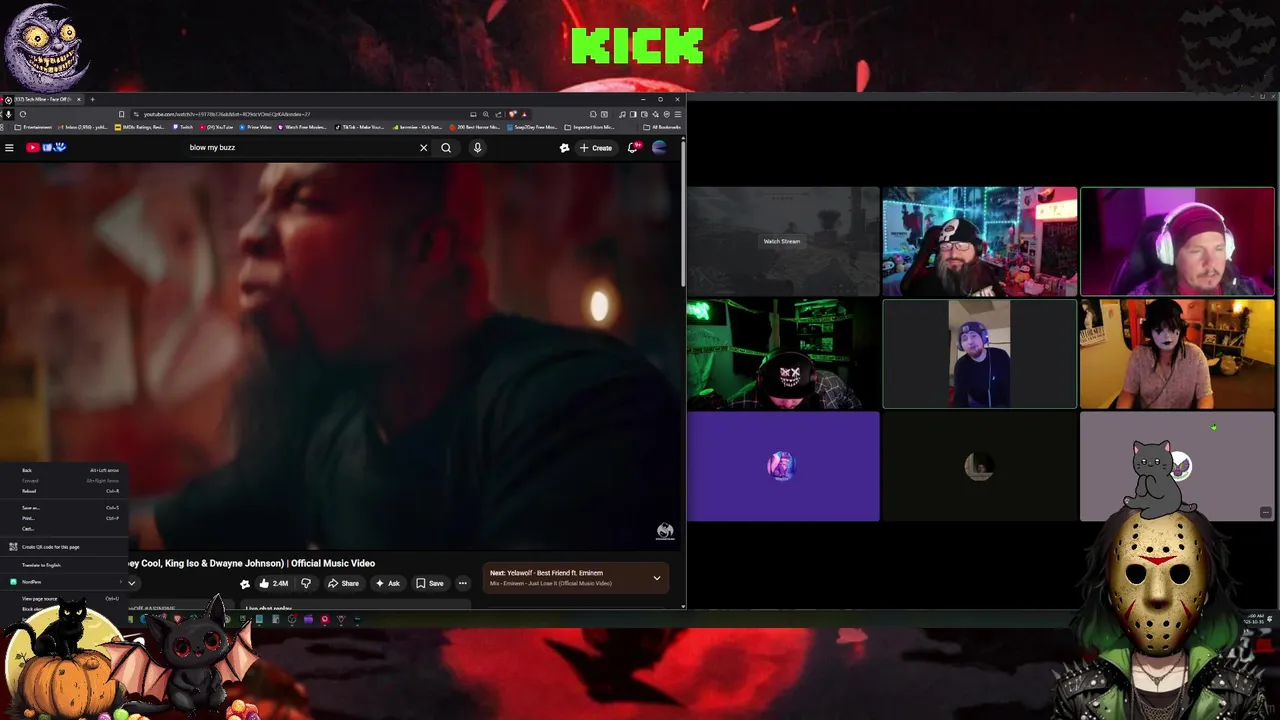This screenshot has width=1280, height=720.
Task: Open the All Bookmarks folder
Action: click(x=662, y=127)
